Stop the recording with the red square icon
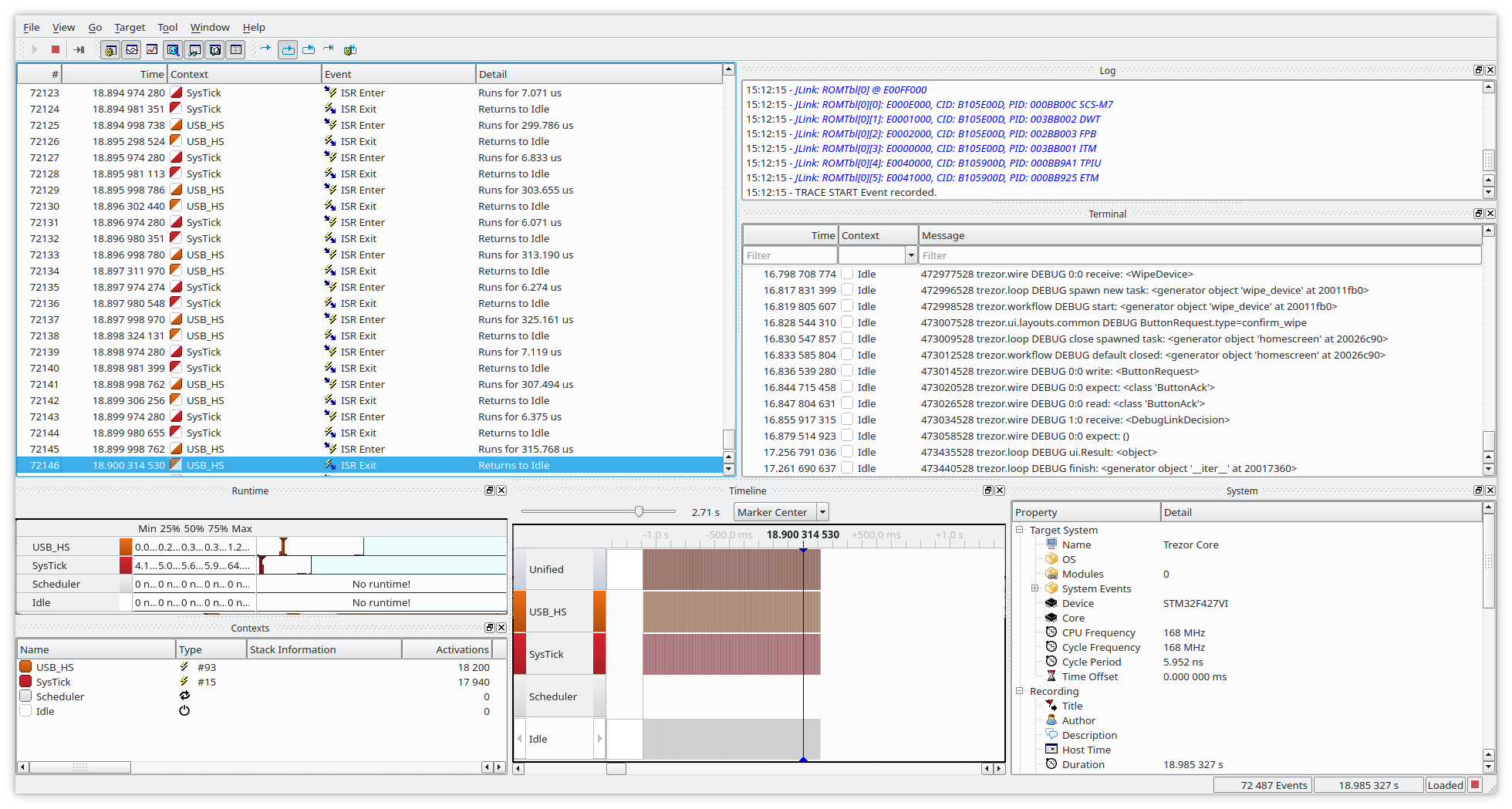The height and width of the screenshot is (809, 1512). (x=56, y=49)
